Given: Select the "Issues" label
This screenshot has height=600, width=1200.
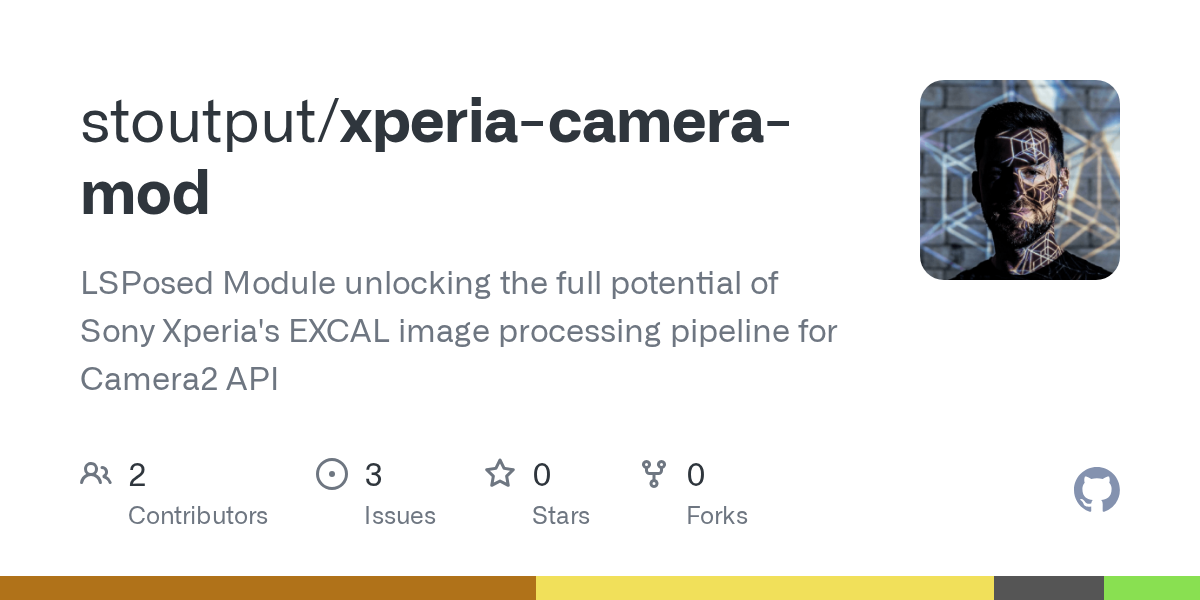Looking at the screenshot, I should (399, 516).
